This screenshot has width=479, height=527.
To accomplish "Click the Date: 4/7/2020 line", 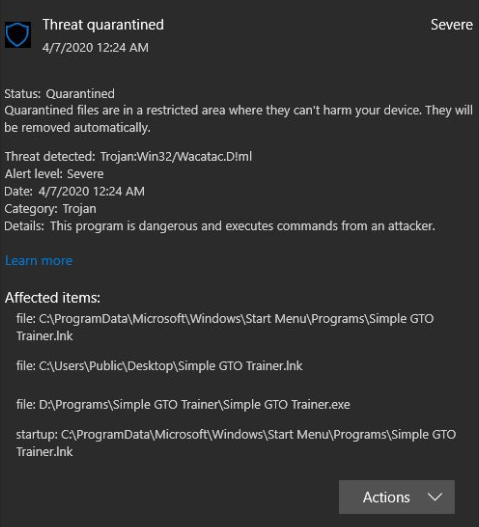I will pos(74,191).
